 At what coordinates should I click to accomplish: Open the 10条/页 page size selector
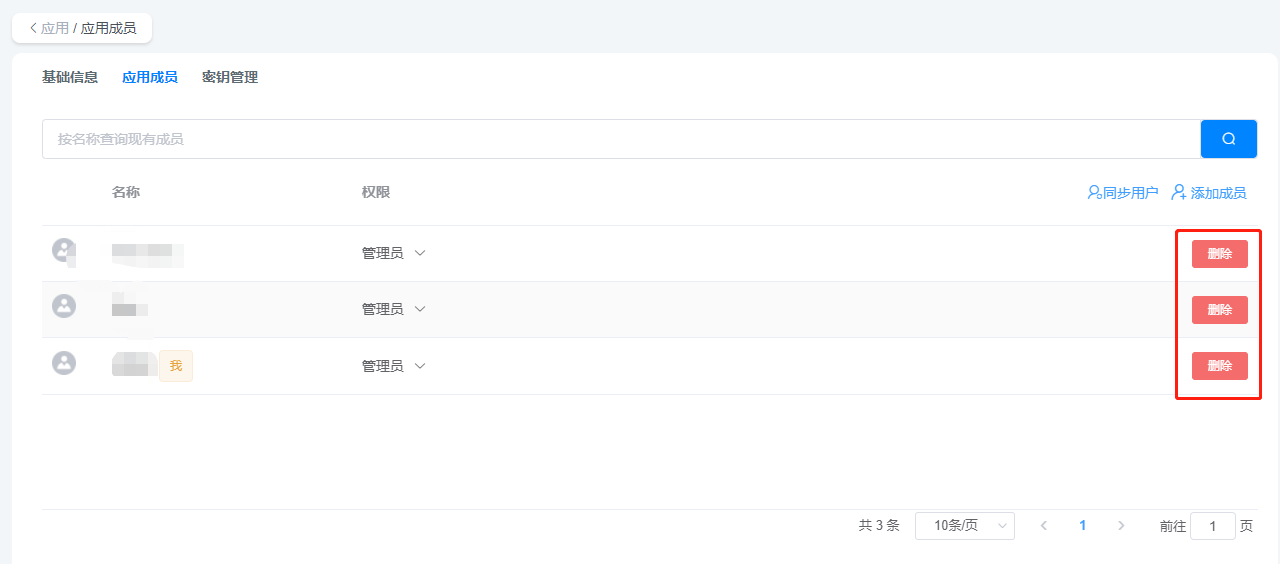(x=965, y=526)
